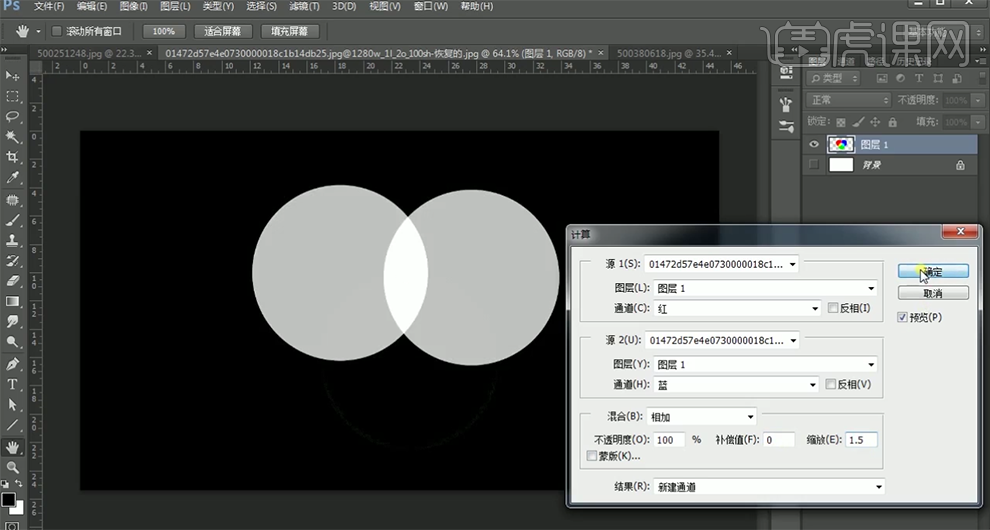This screenshot has width=990, height=530.
Task: Select the Move tool
Action: click(x=13, y=76)
